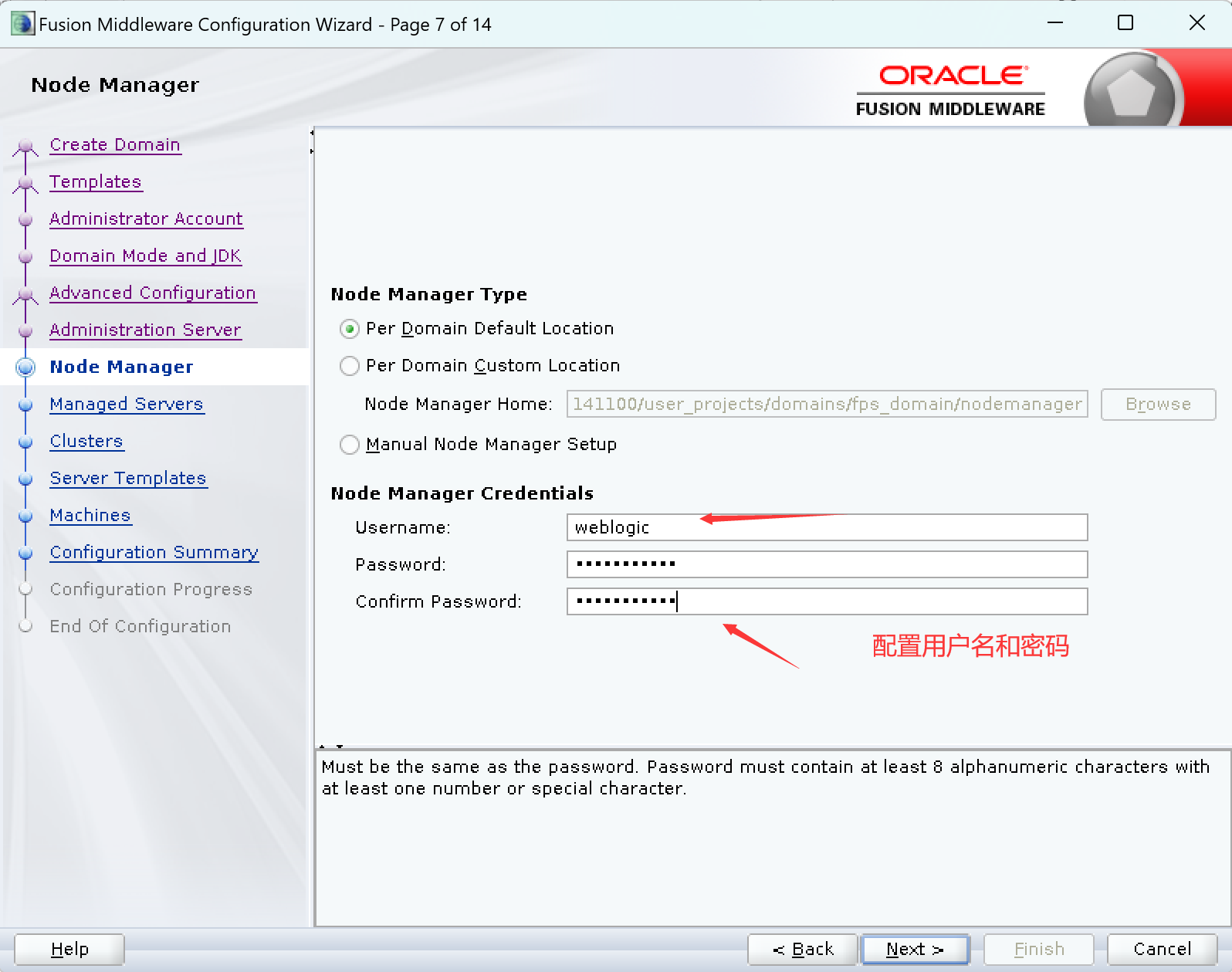This screenshot has width=1232, height=972.
Task: Open Advanced Configuration step
Action: pyautogui.click(x=153, y=293)
